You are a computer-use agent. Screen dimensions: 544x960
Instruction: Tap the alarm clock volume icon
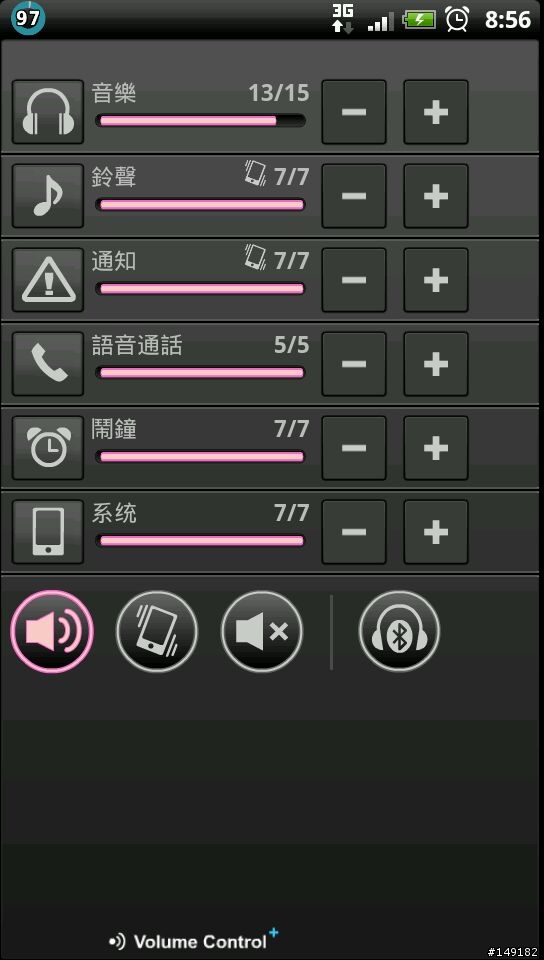48,448
